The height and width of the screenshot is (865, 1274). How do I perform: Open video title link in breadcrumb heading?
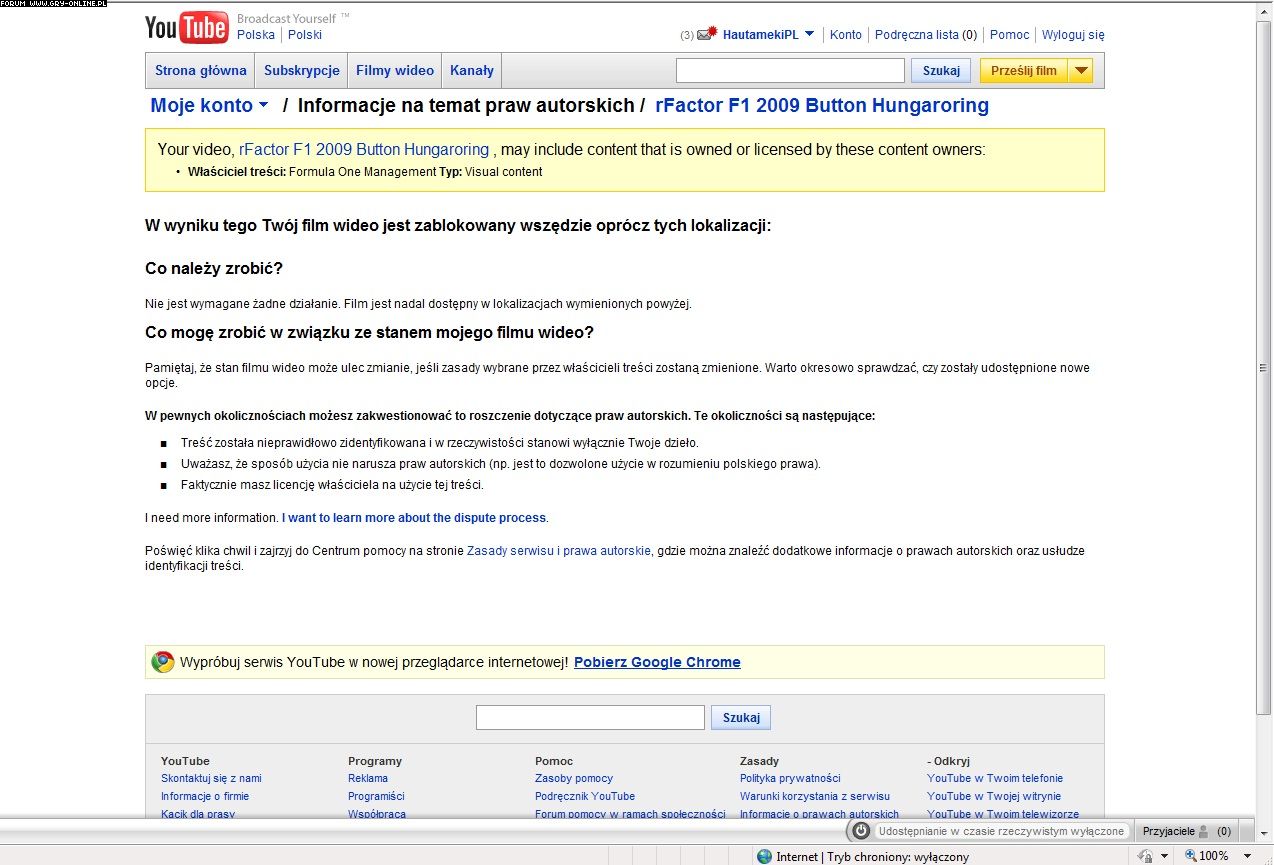tap(822, 105)
